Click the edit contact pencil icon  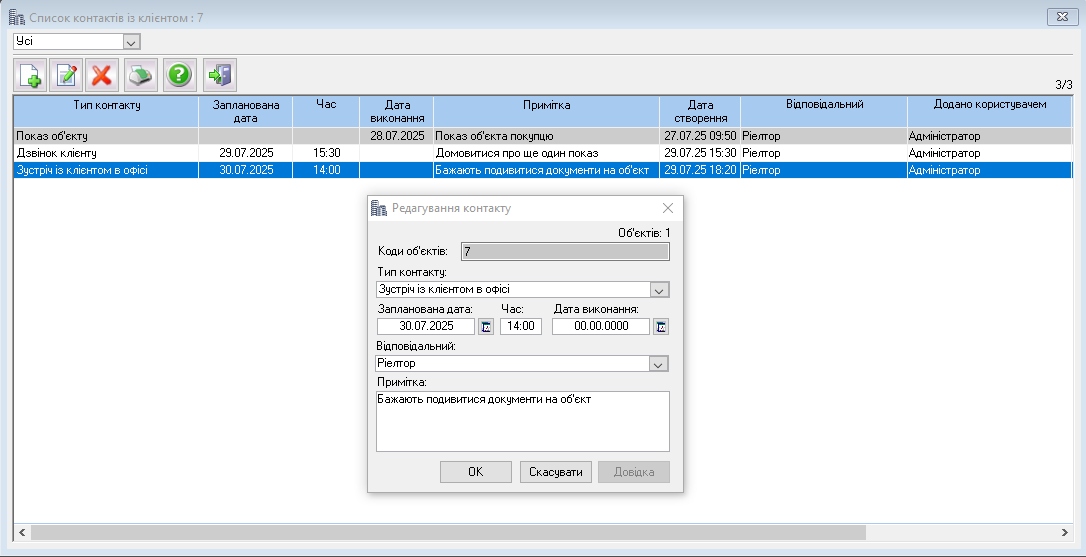point(66,75)
